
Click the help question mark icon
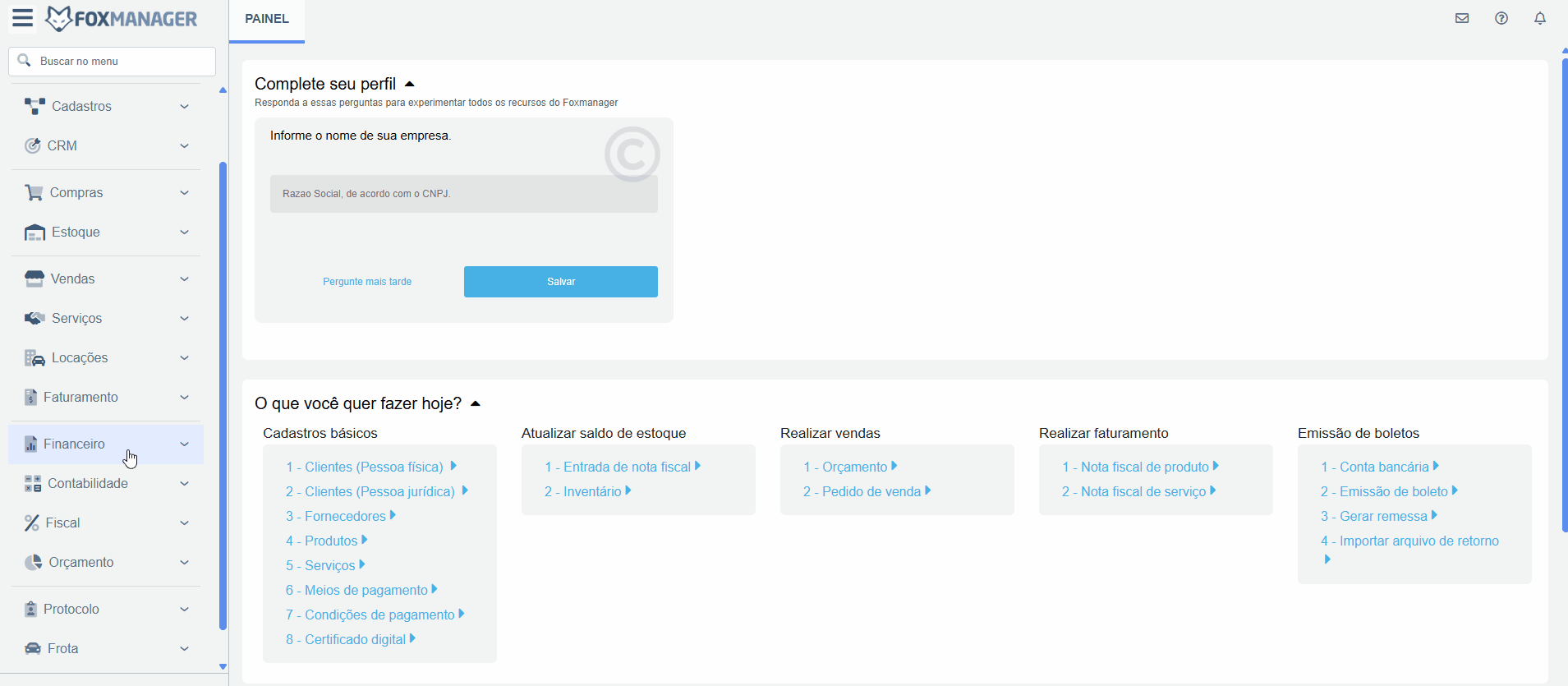pyautogui.click(x=1501, y=18)
